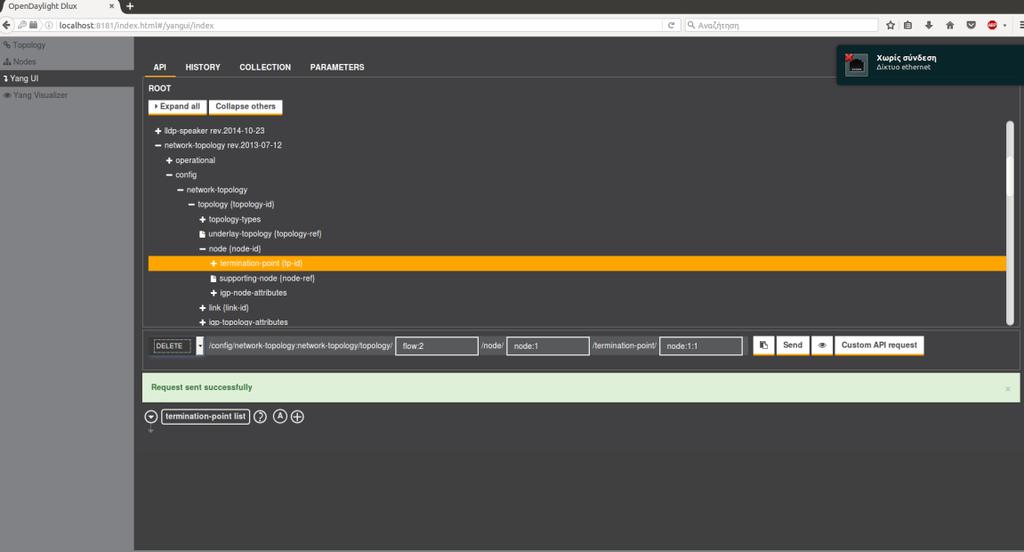Open bookmarks list icon

click(908, 25)
